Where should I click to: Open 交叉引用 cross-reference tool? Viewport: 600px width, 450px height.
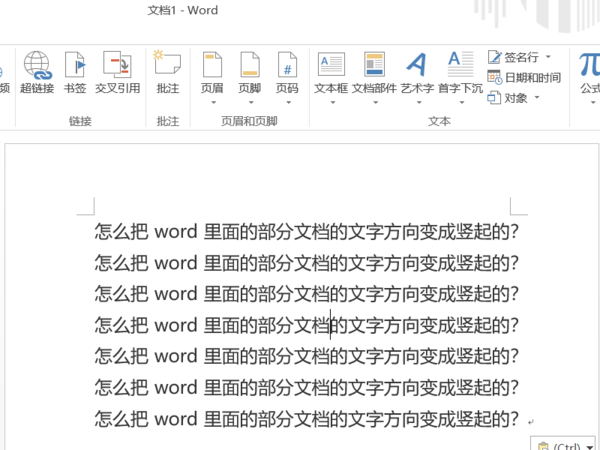pos(117,64)
